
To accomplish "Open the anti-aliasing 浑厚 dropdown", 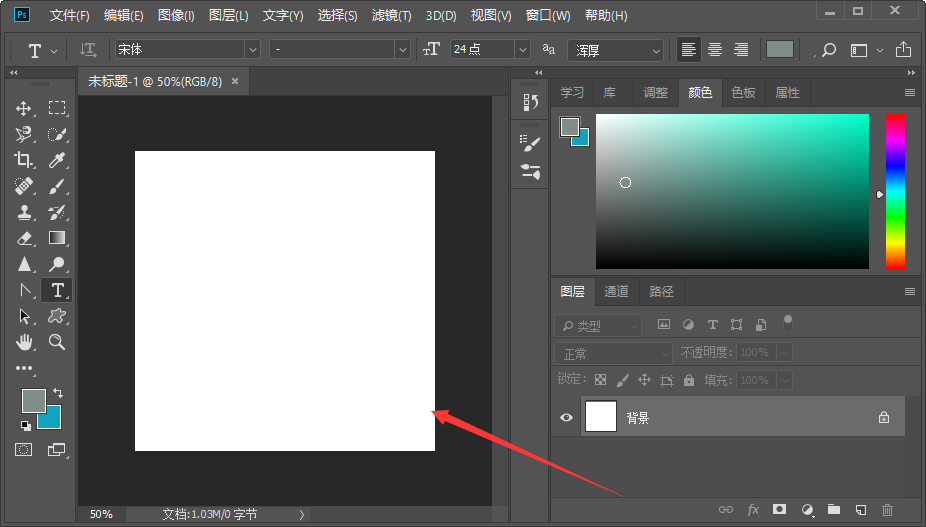I will coord(615,51).
